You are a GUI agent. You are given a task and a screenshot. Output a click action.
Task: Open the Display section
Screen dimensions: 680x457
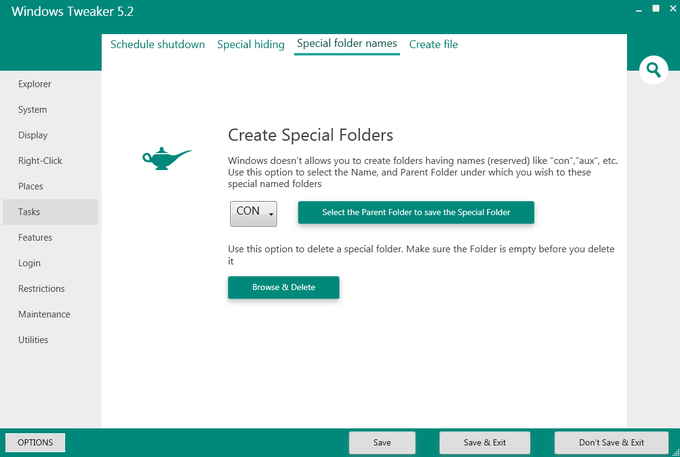pyautogui.click(x=50, y=135)
